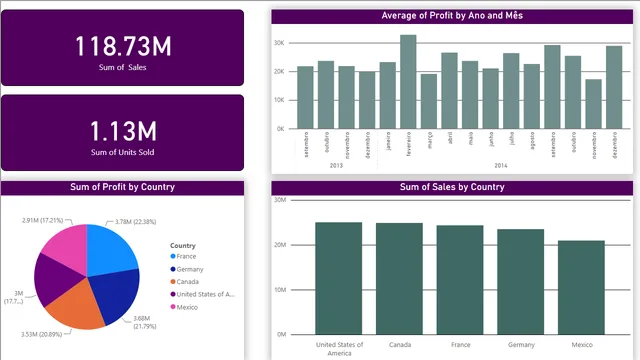Select the 1.13M Sum of Units Sold card

coord(122,133)
